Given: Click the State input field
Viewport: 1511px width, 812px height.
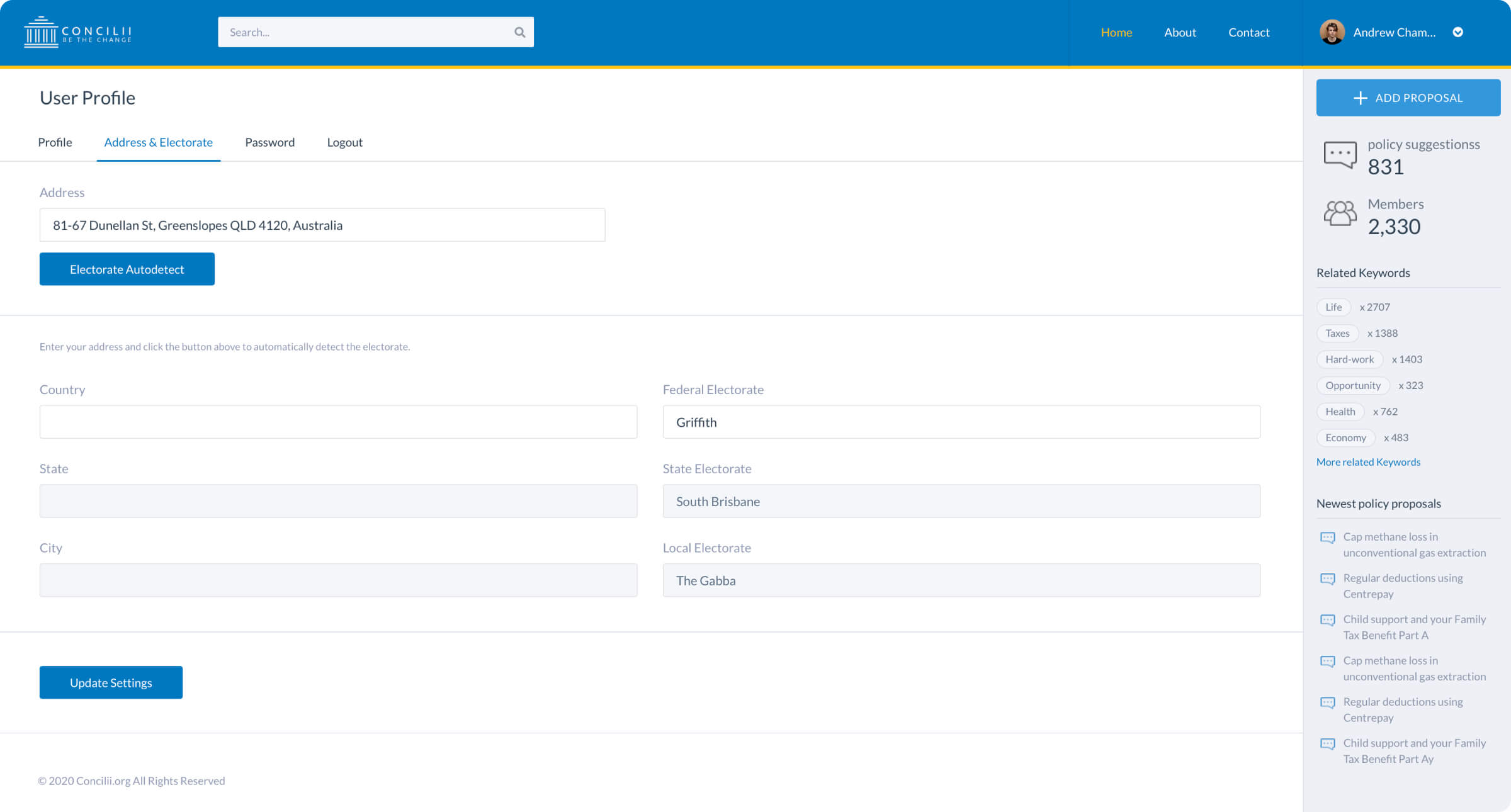Looking at the screenshot, I should pos(338,501).
